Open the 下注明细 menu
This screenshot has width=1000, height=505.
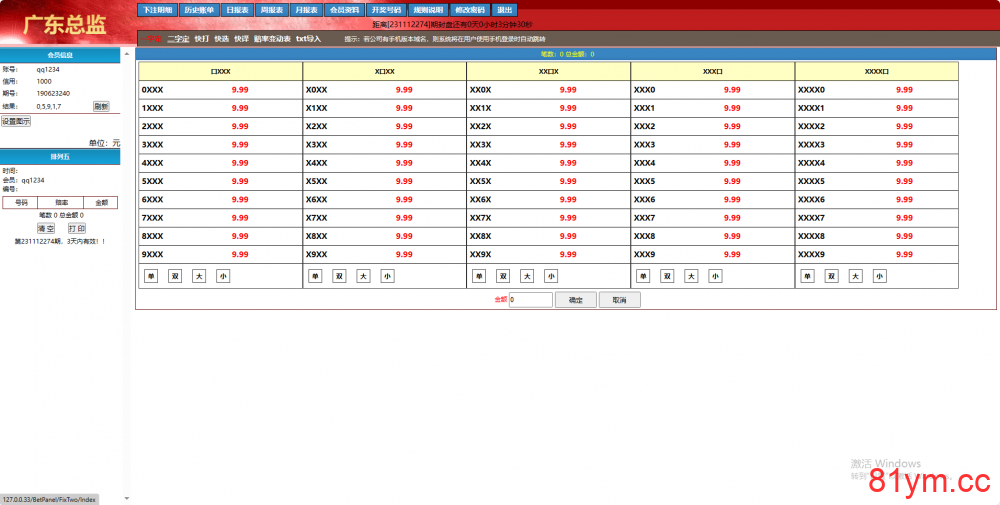point(157,9)
